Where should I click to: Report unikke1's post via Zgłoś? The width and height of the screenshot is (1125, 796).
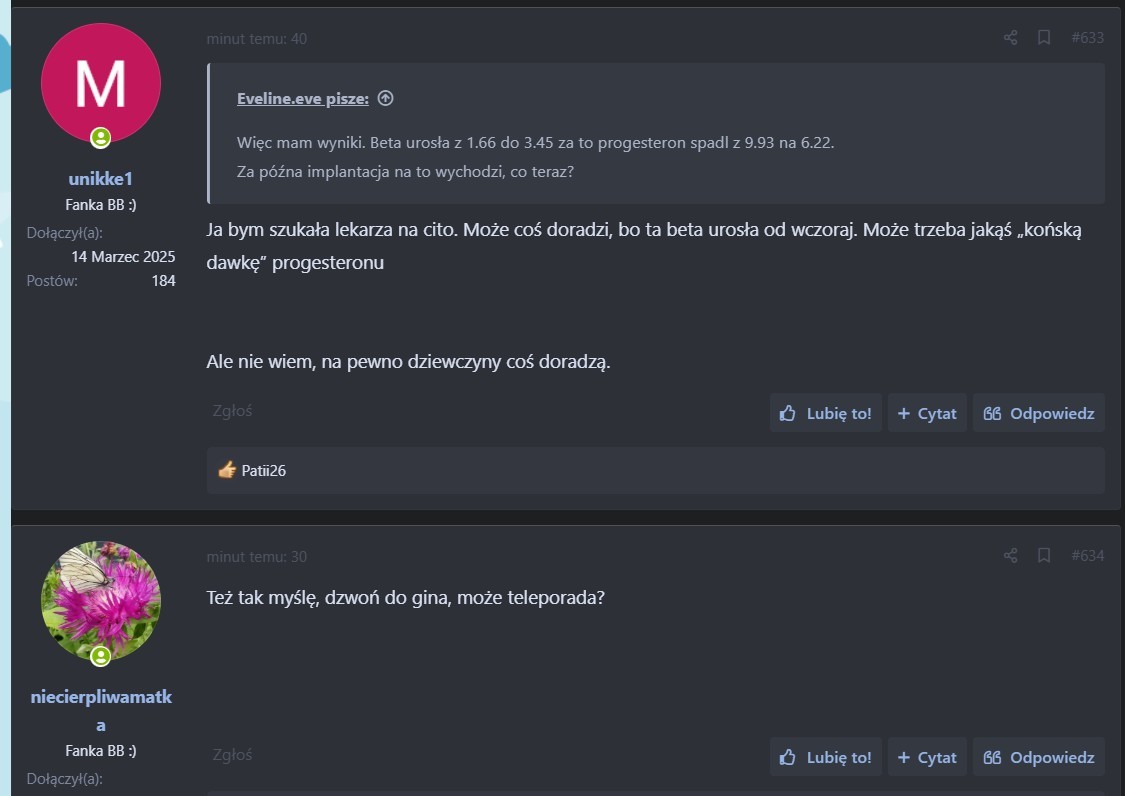coord(232,410)
